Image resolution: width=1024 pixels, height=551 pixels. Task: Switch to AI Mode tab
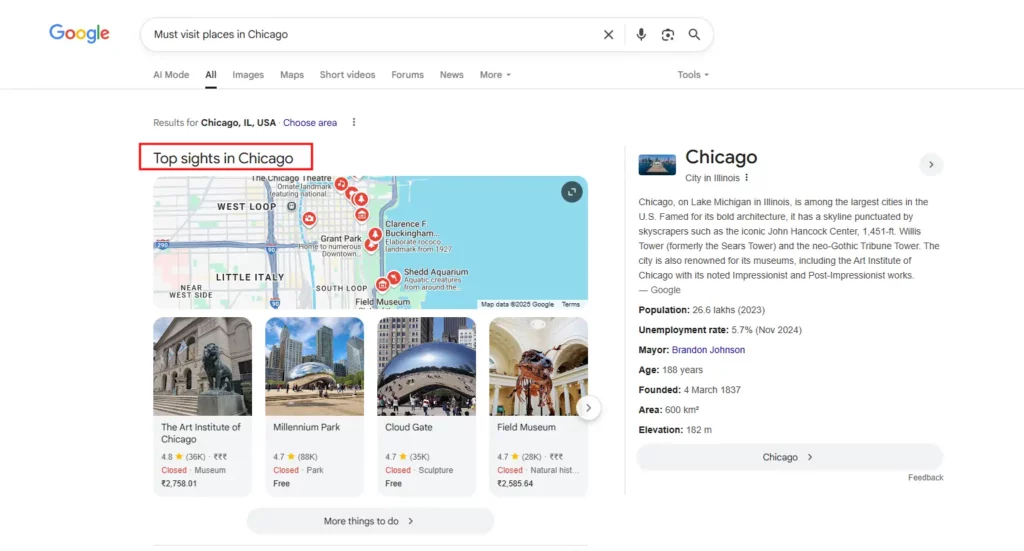click(x=171, y=74)
